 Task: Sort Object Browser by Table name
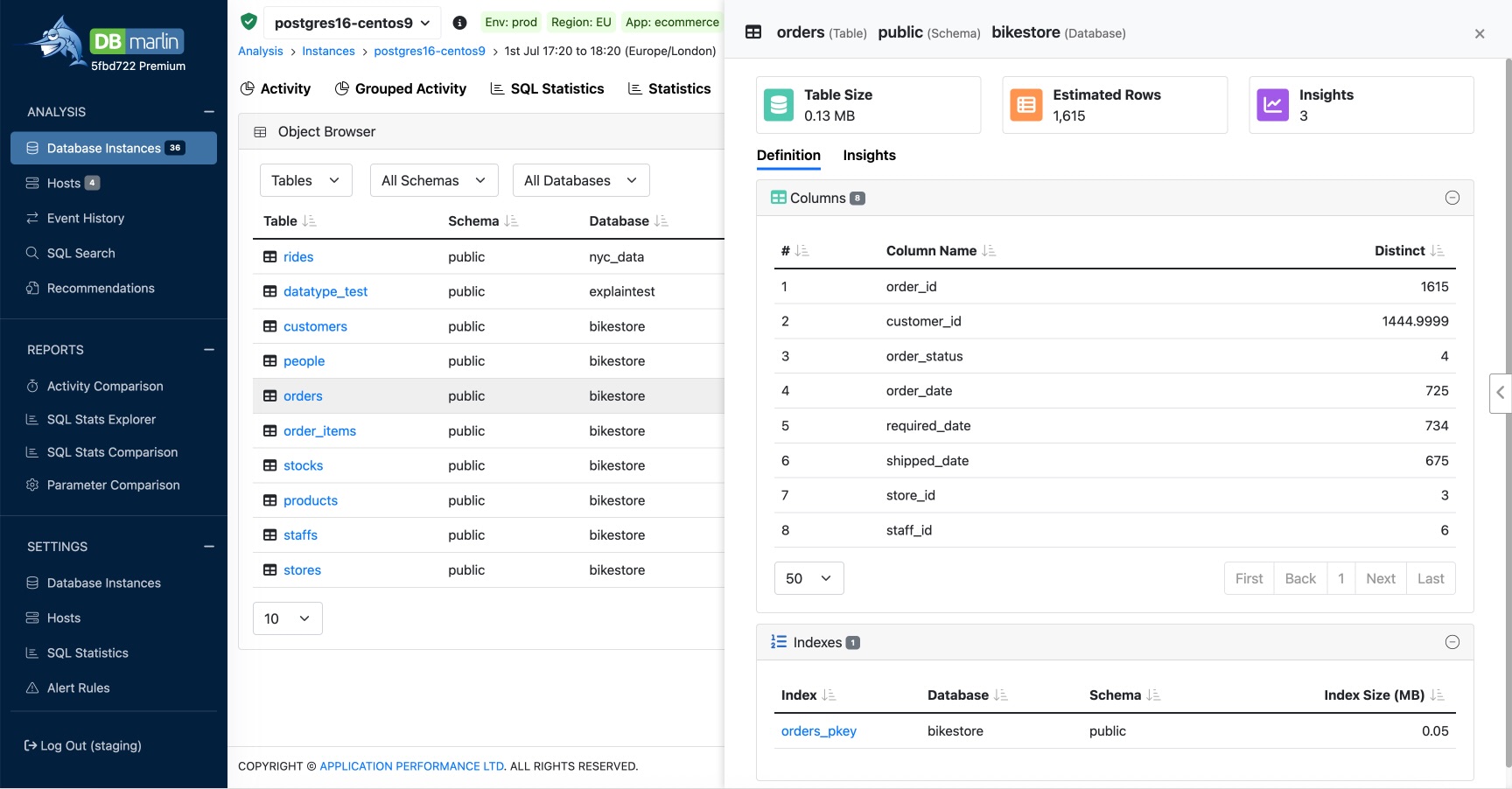pyautogui.click(x=309, y=221)
